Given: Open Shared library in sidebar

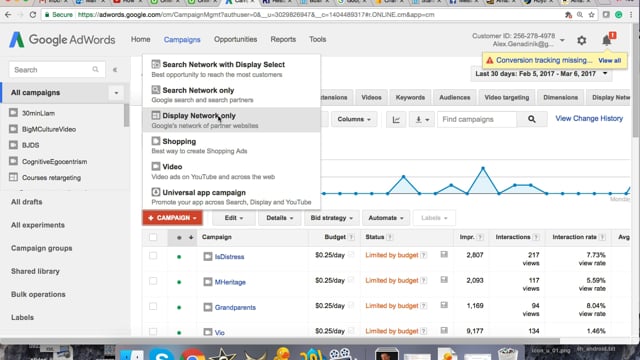Looking at the screenshot, I should 35,271.
